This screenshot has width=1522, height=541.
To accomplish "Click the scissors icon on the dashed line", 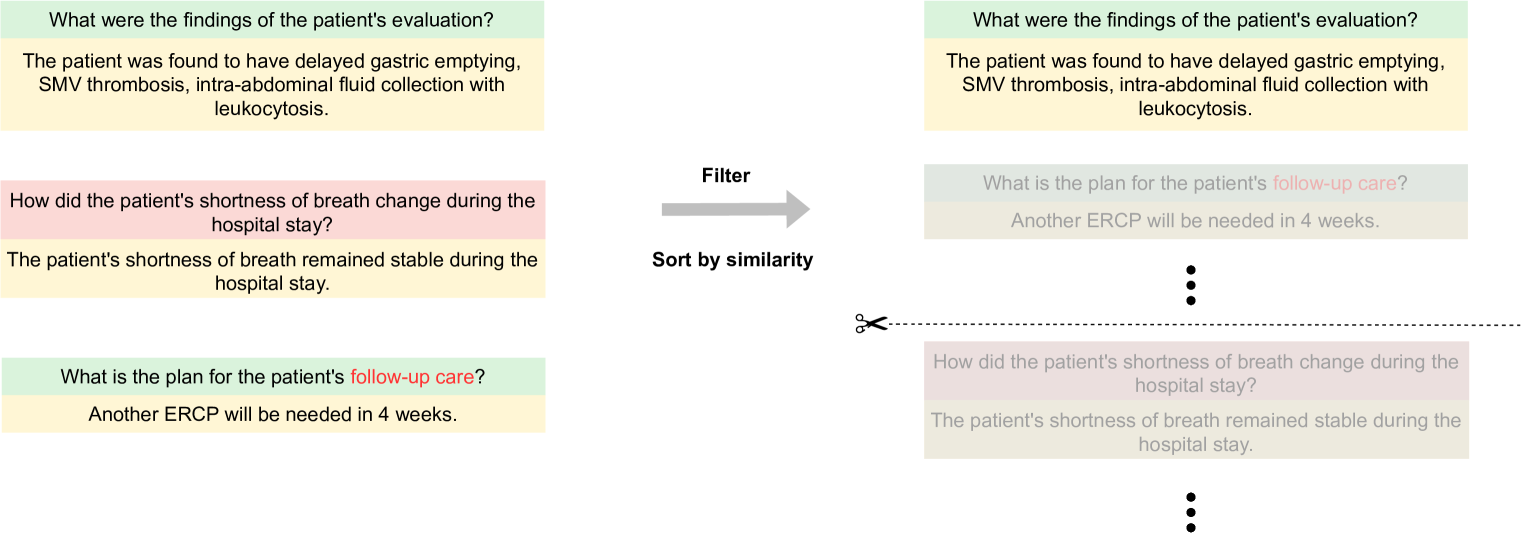I will click(870, 324).
